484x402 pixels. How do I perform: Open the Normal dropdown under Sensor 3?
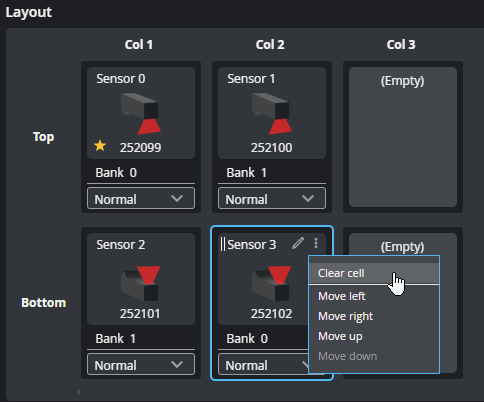tap(263, 364)
